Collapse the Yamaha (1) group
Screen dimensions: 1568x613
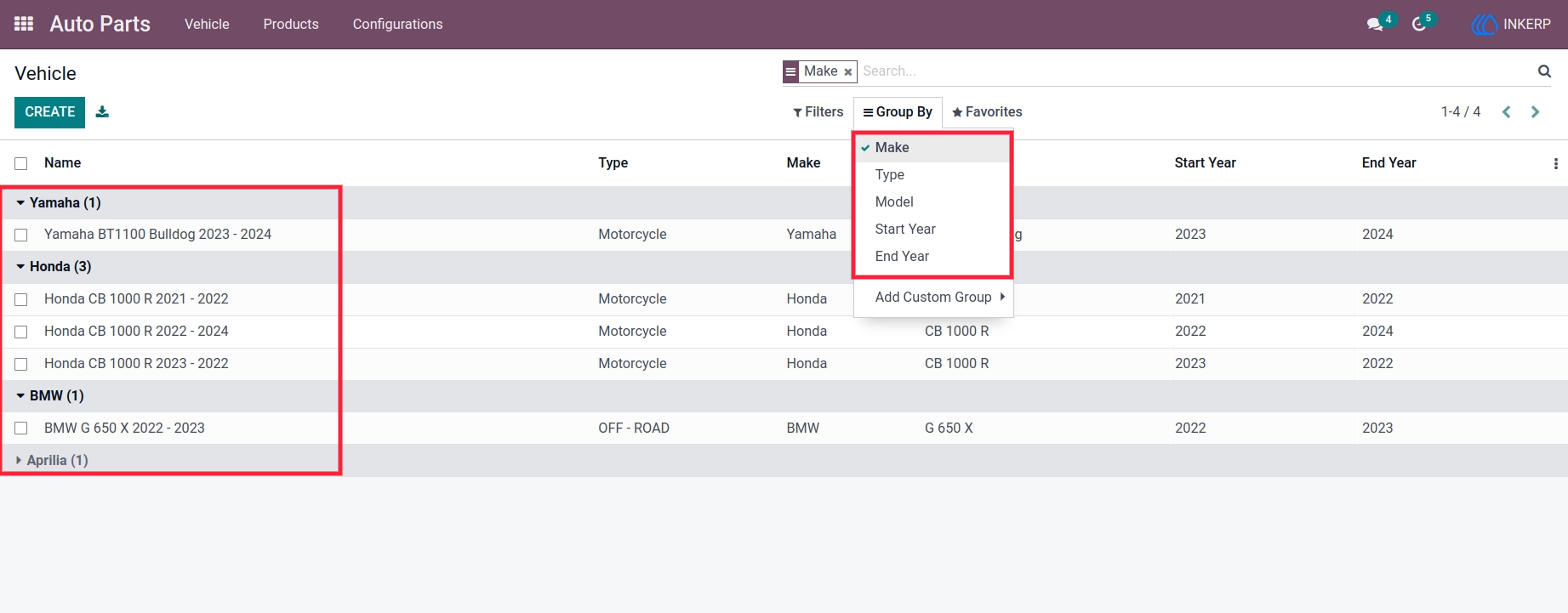[x=58, y=202]
